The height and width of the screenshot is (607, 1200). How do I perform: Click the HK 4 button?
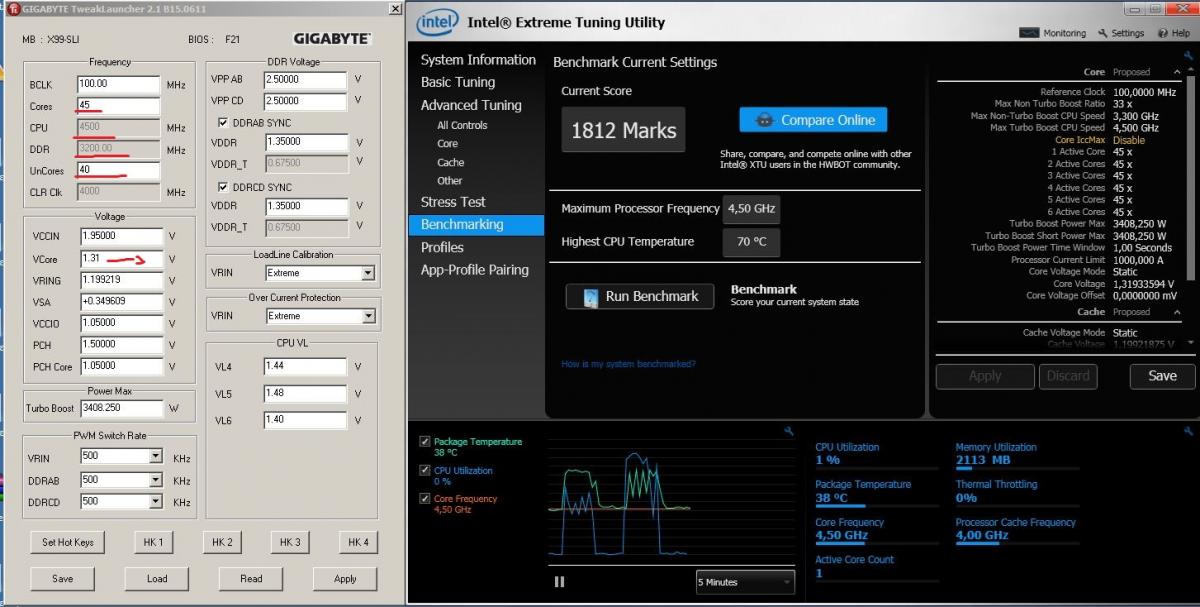click(357, 542)
